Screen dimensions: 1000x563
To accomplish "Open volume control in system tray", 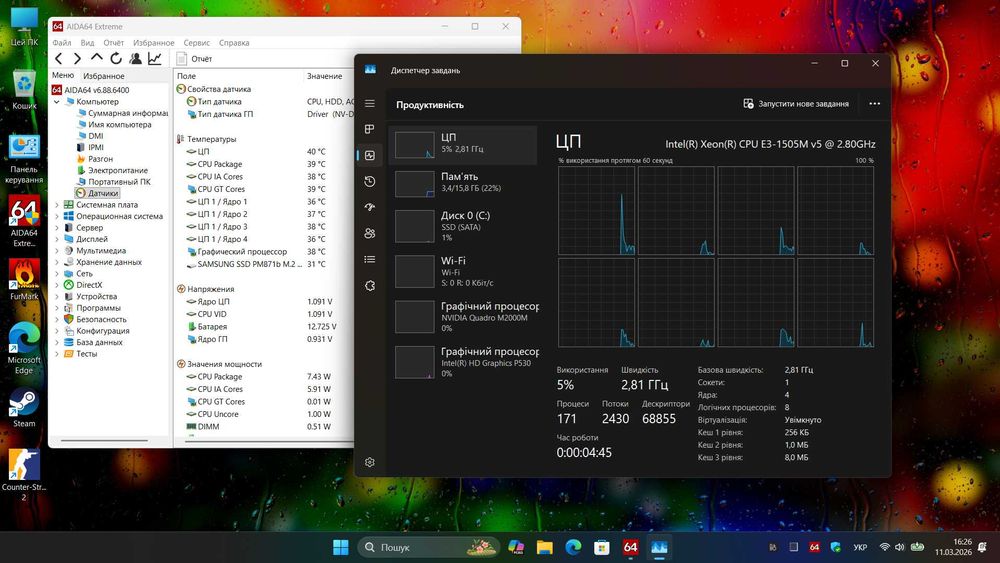I will (x=900, y=547).
